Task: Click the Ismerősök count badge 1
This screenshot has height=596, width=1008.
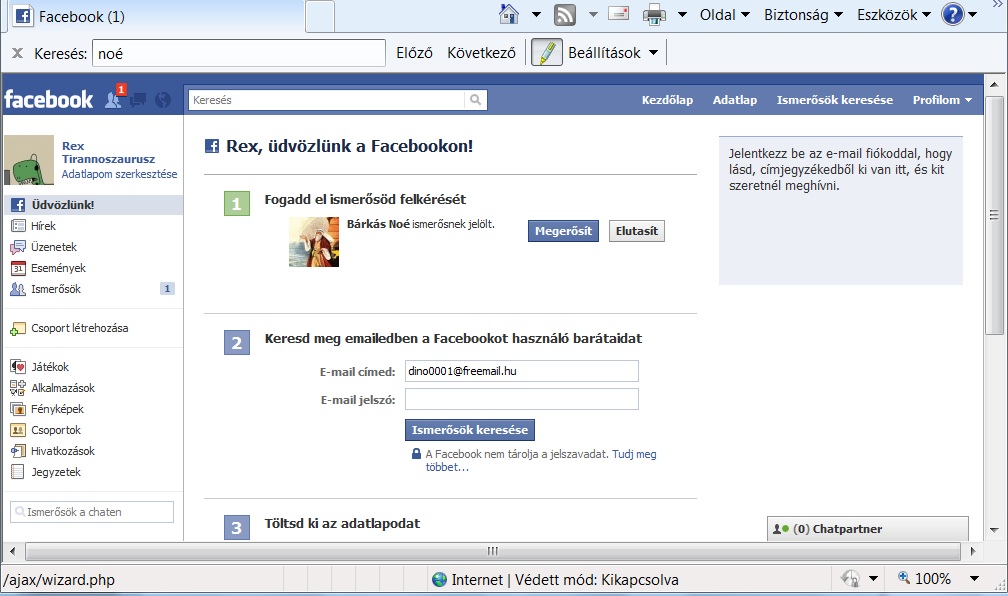Action: (x=167, y=289)
